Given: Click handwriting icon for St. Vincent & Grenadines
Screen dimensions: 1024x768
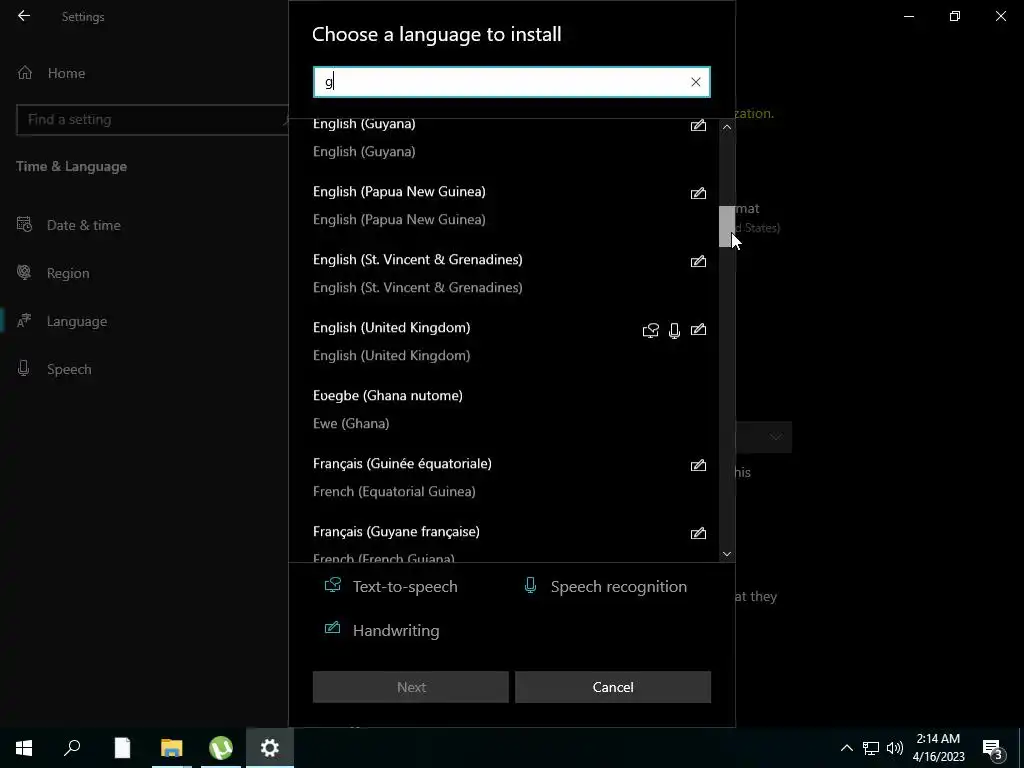Looking at the screenshot, I should click(x=698, y=261).
